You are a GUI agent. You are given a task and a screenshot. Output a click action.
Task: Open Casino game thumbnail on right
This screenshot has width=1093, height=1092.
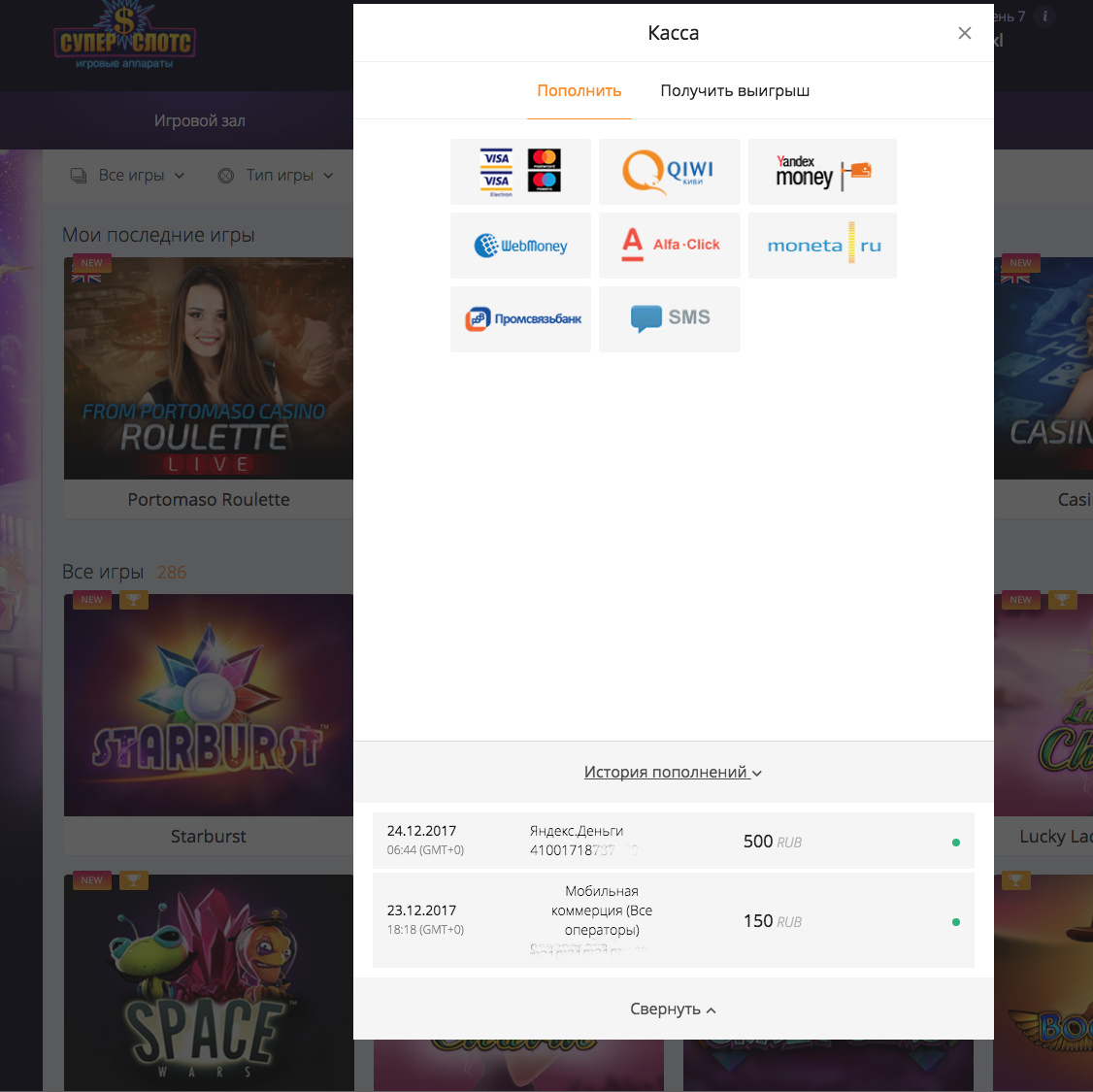1043,368
